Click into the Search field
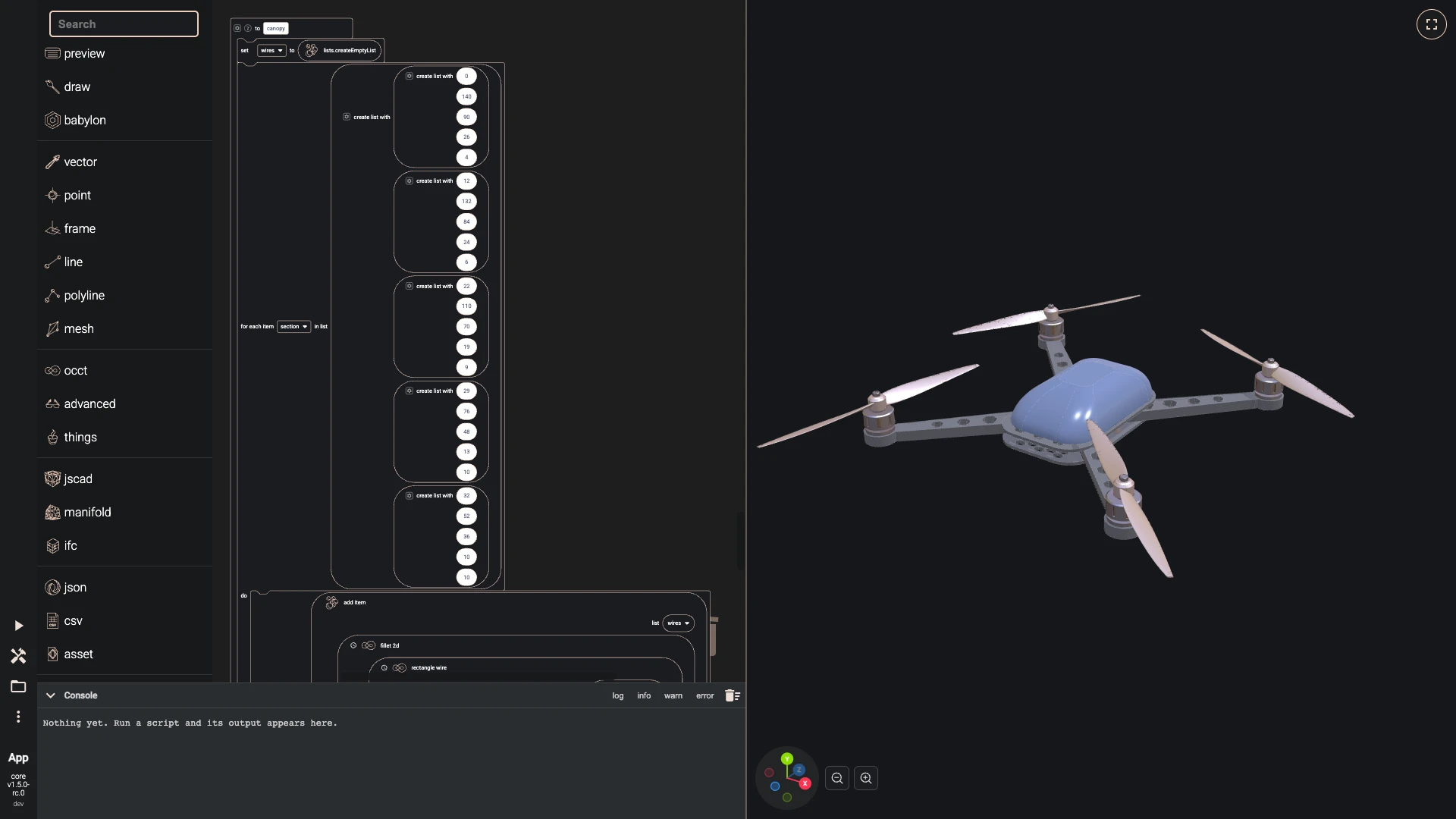Image resolution: width=1456 pixels, height=819 pixels. (x=124, y=24)
